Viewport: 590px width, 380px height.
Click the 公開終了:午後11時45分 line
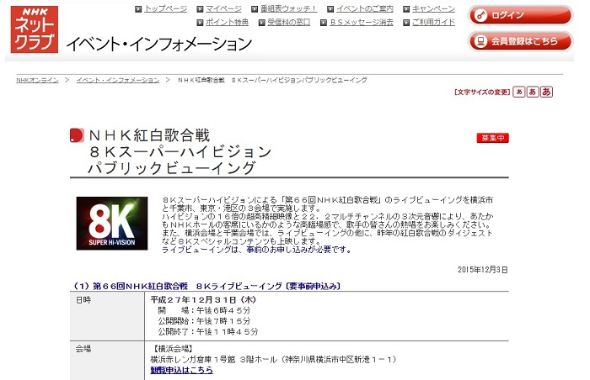[x=208, y=331]
